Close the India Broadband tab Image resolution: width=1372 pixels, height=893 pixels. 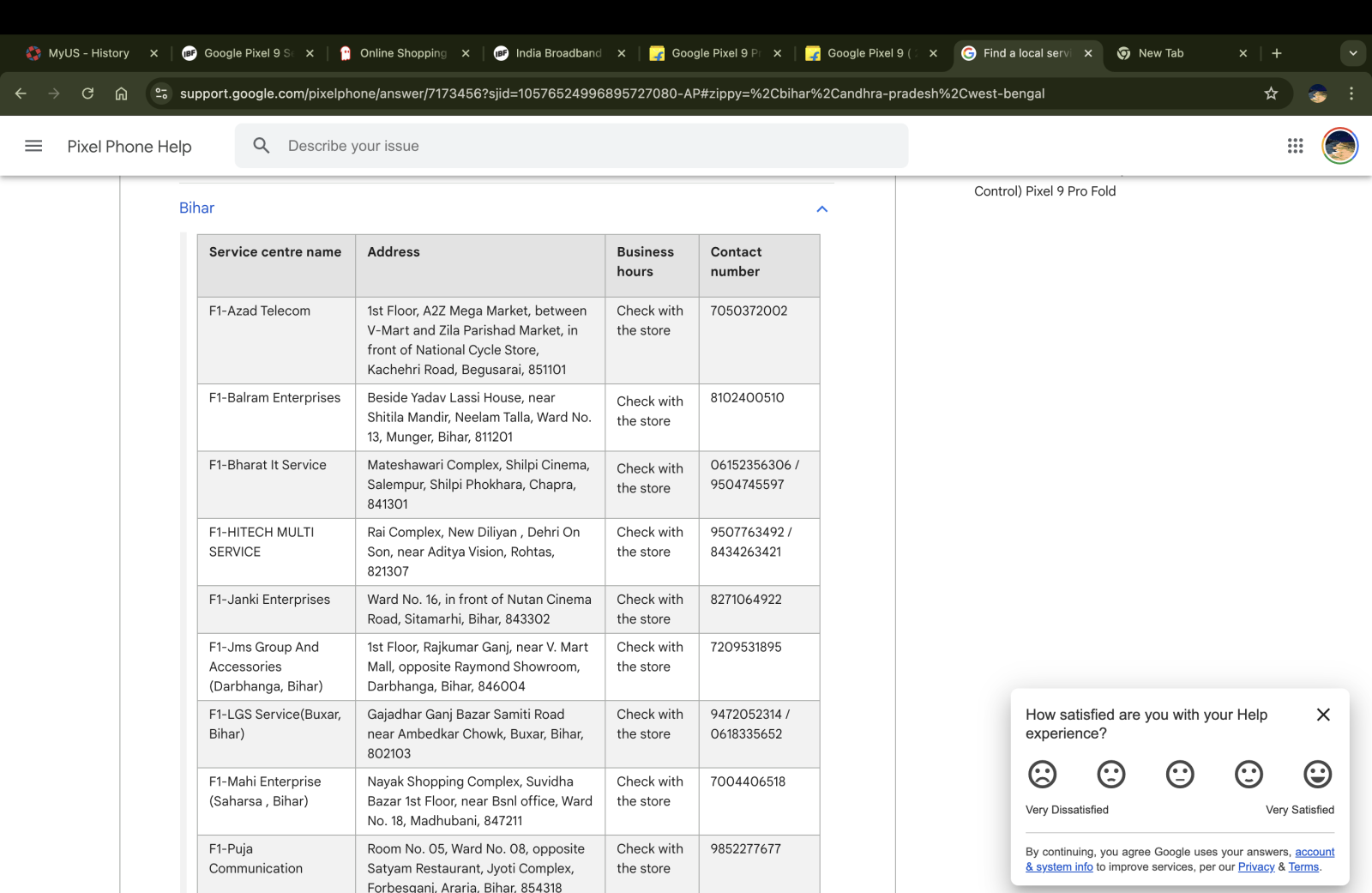point(622,53)
